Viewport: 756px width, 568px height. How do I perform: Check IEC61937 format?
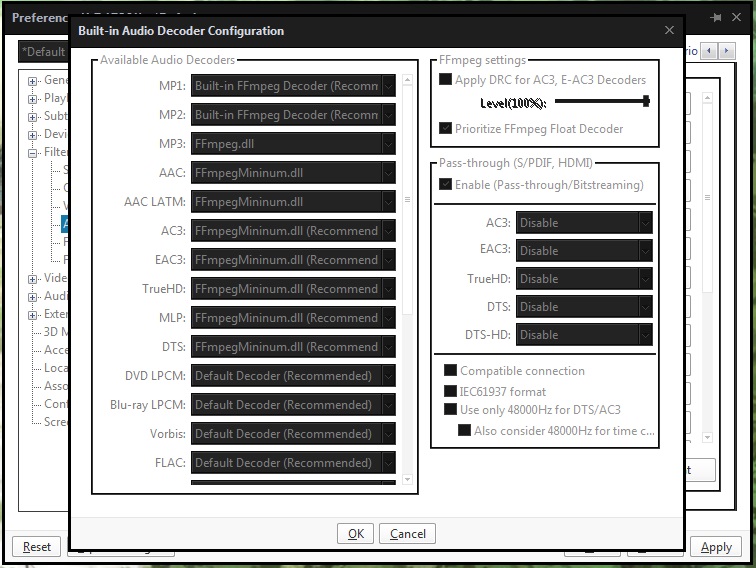pos(450,391)
